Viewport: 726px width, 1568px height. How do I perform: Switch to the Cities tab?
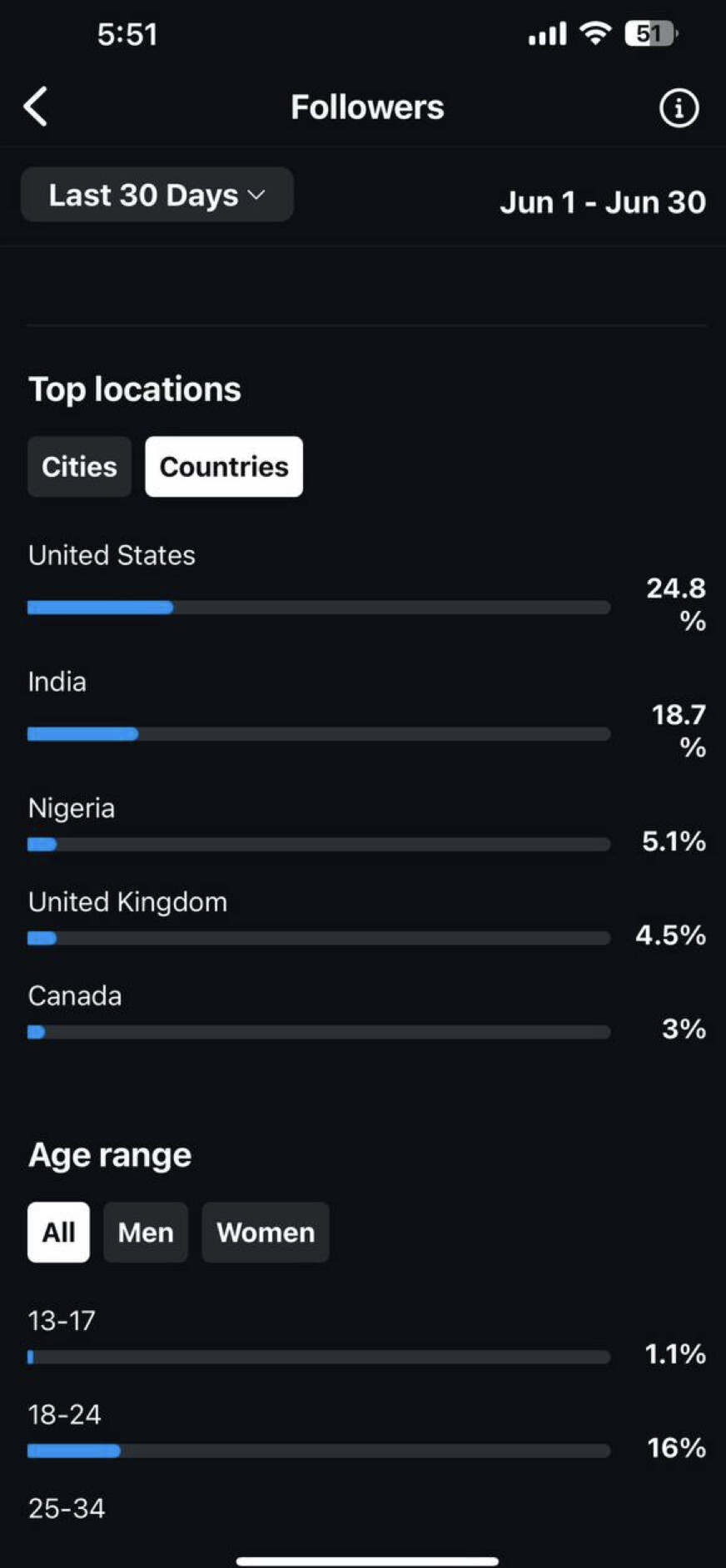coord(79,467)
